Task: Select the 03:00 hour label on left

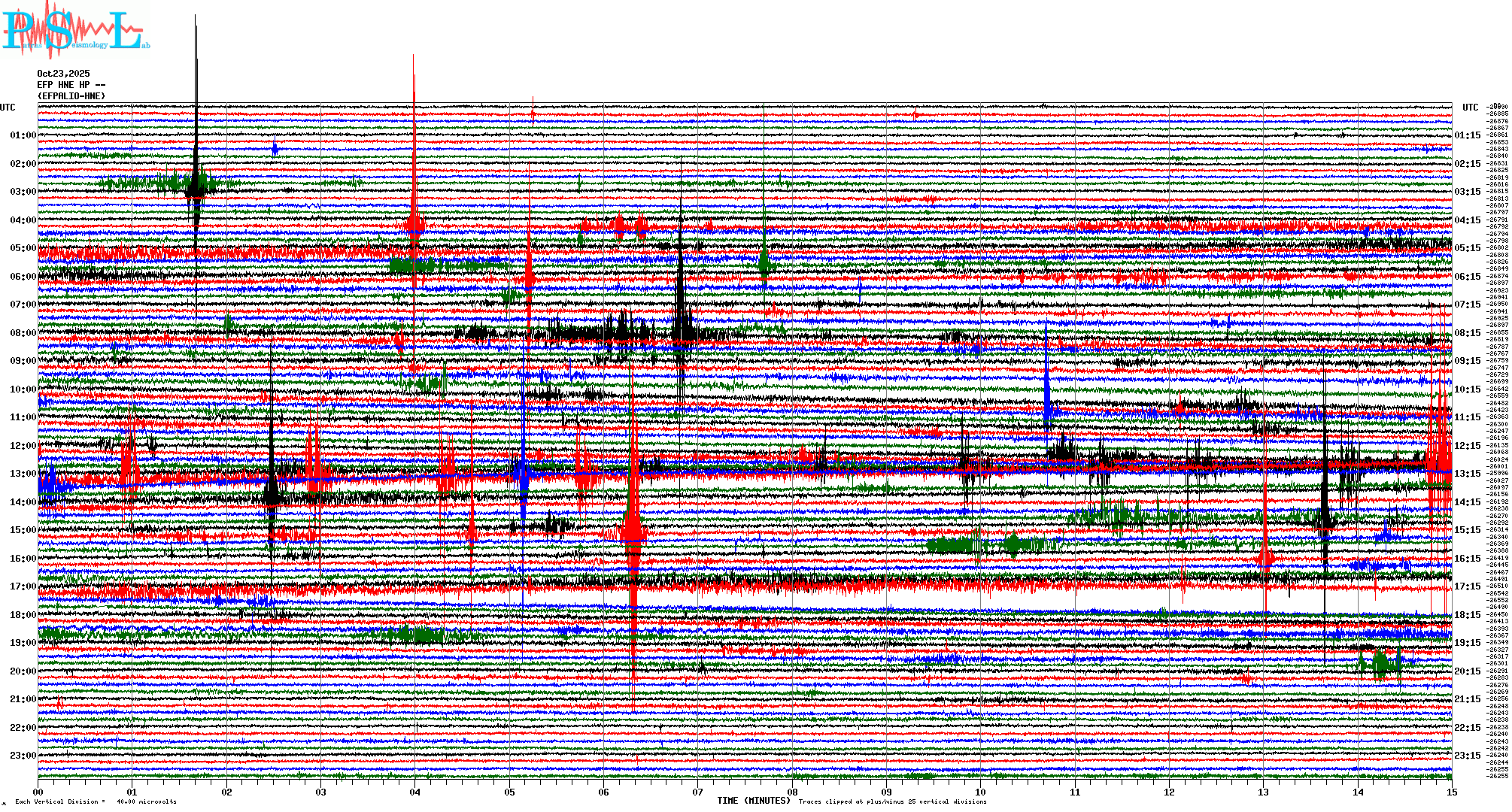Action: point(23,192)
